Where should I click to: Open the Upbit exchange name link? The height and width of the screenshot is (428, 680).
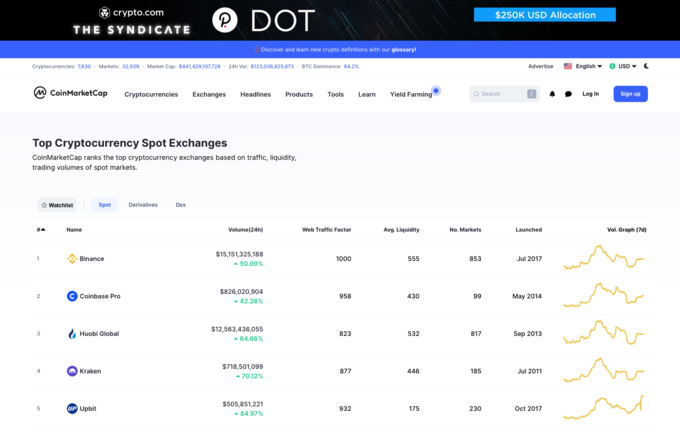point(88,408)
